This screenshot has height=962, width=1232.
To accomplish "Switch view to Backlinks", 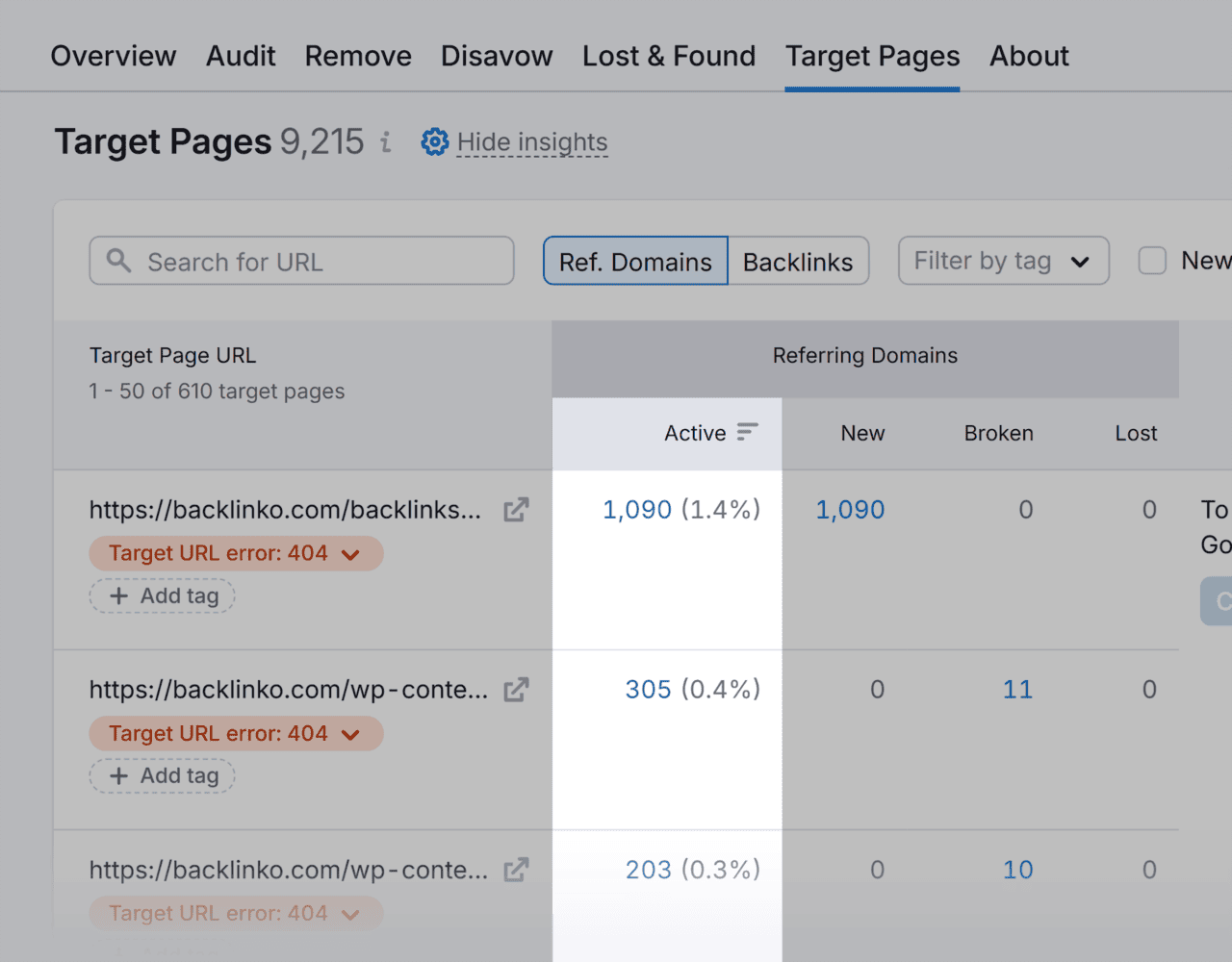I will pos(798,261).
